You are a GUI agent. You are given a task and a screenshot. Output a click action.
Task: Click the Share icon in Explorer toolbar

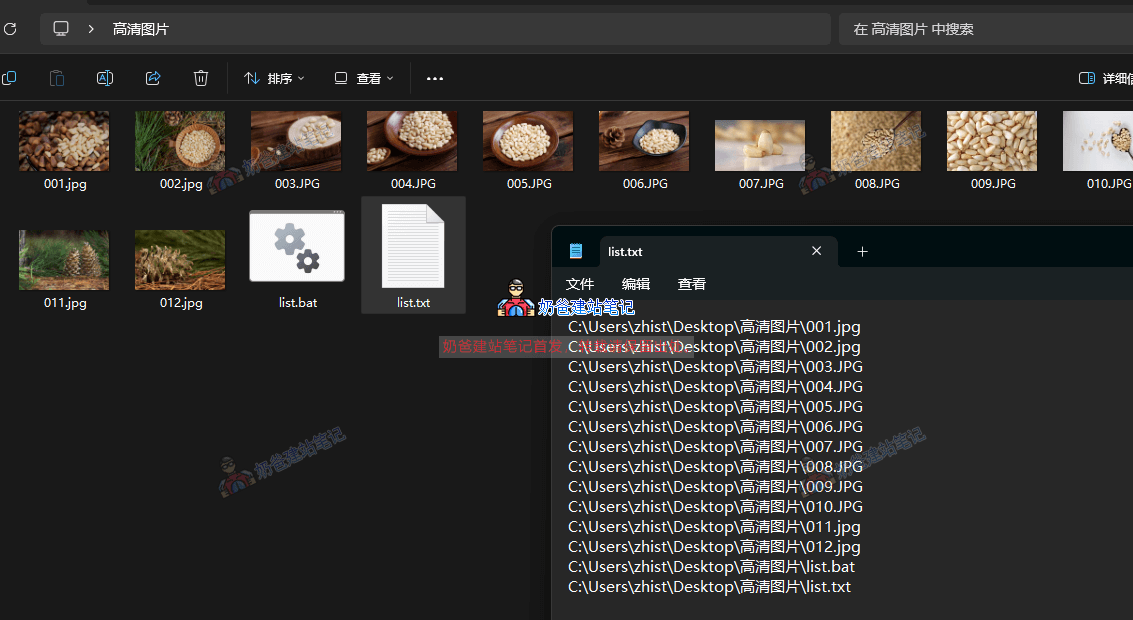click(152, 78)
